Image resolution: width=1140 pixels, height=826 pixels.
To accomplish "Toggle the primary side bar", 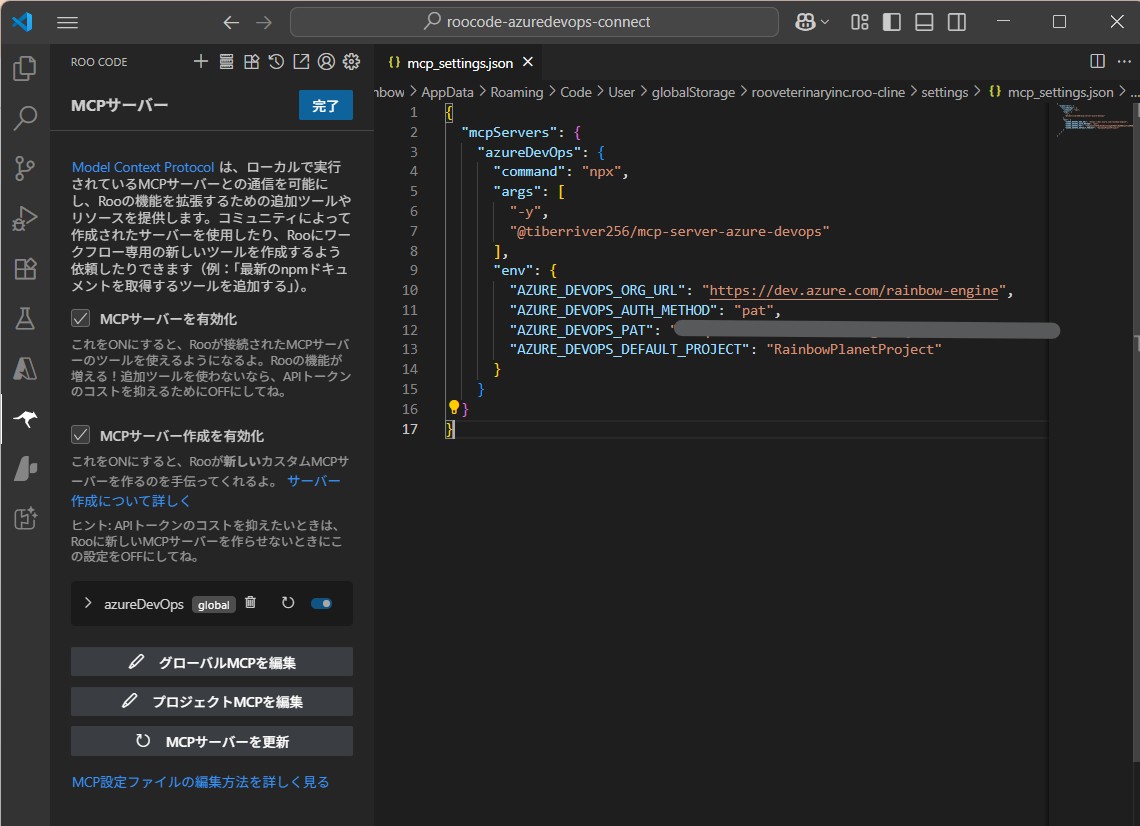I will point(891,23).
